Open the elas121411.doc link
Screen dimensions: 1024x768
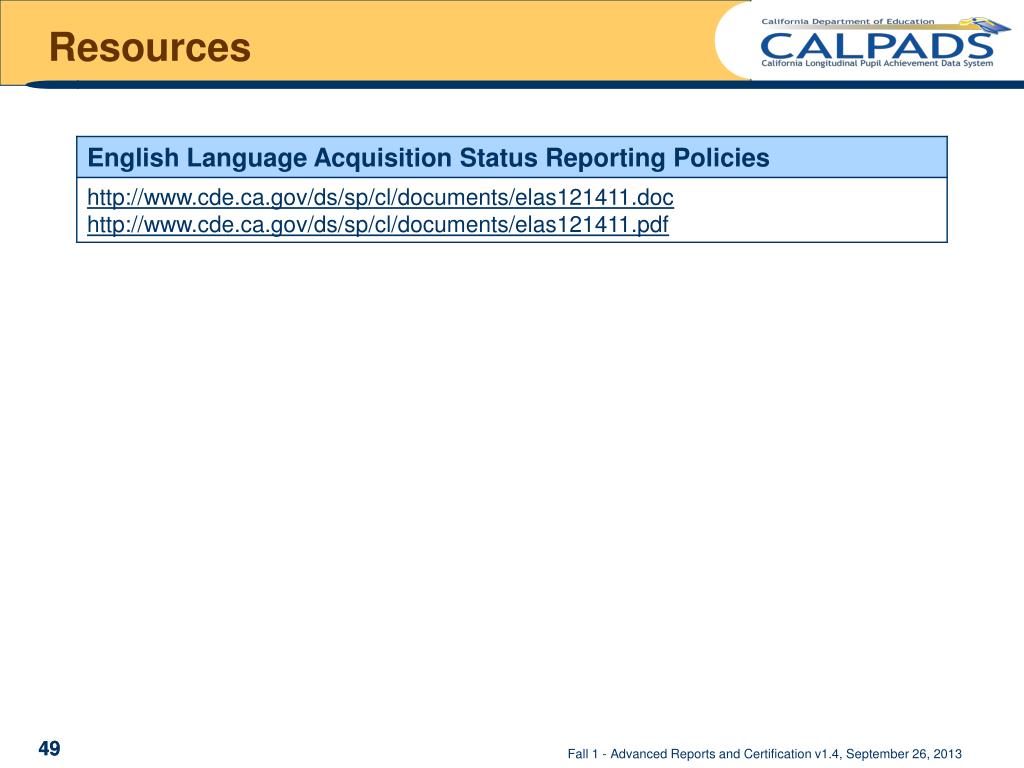click(380, 197)
